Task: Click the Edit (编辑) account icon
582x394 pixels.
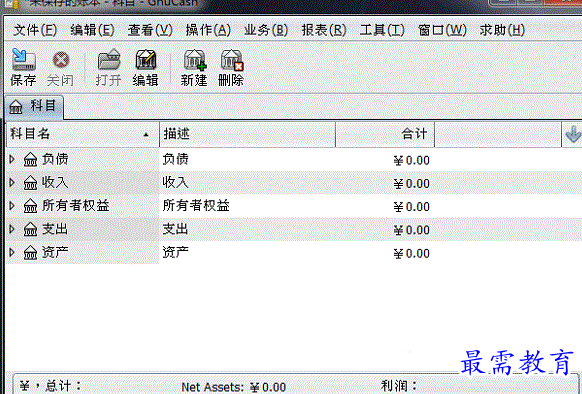Action: (146, 59)
